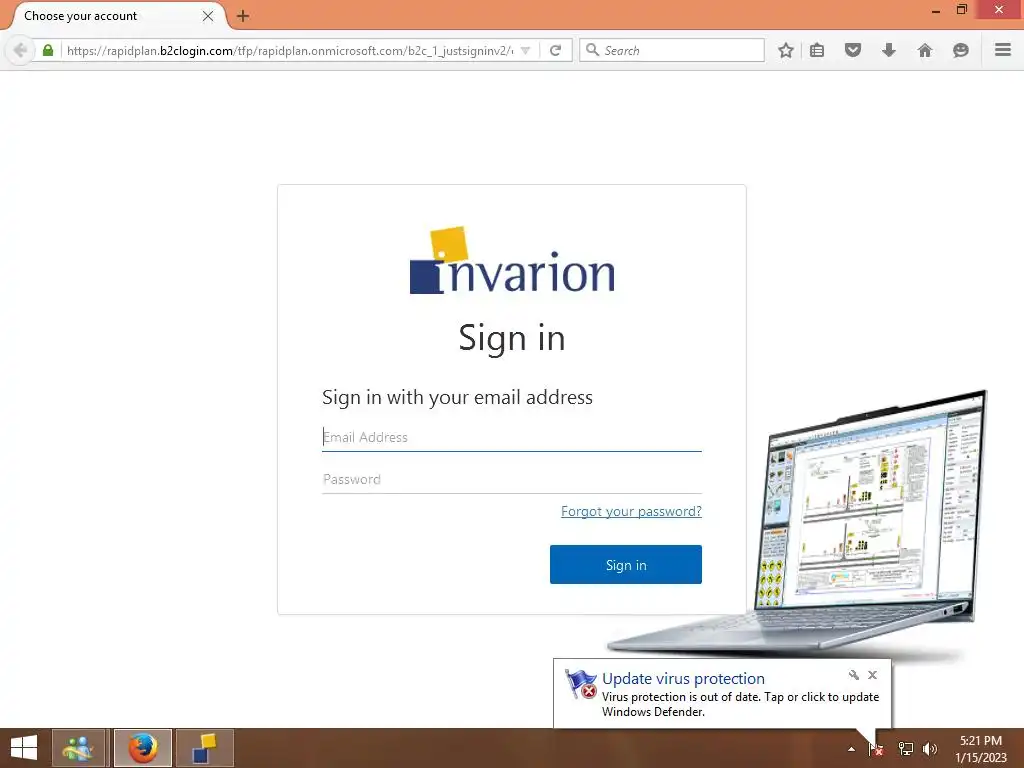Viewport: 1024px width, 768px height.
Task: Open the Messenger people icon in taskbar
Action: [78, 748]
